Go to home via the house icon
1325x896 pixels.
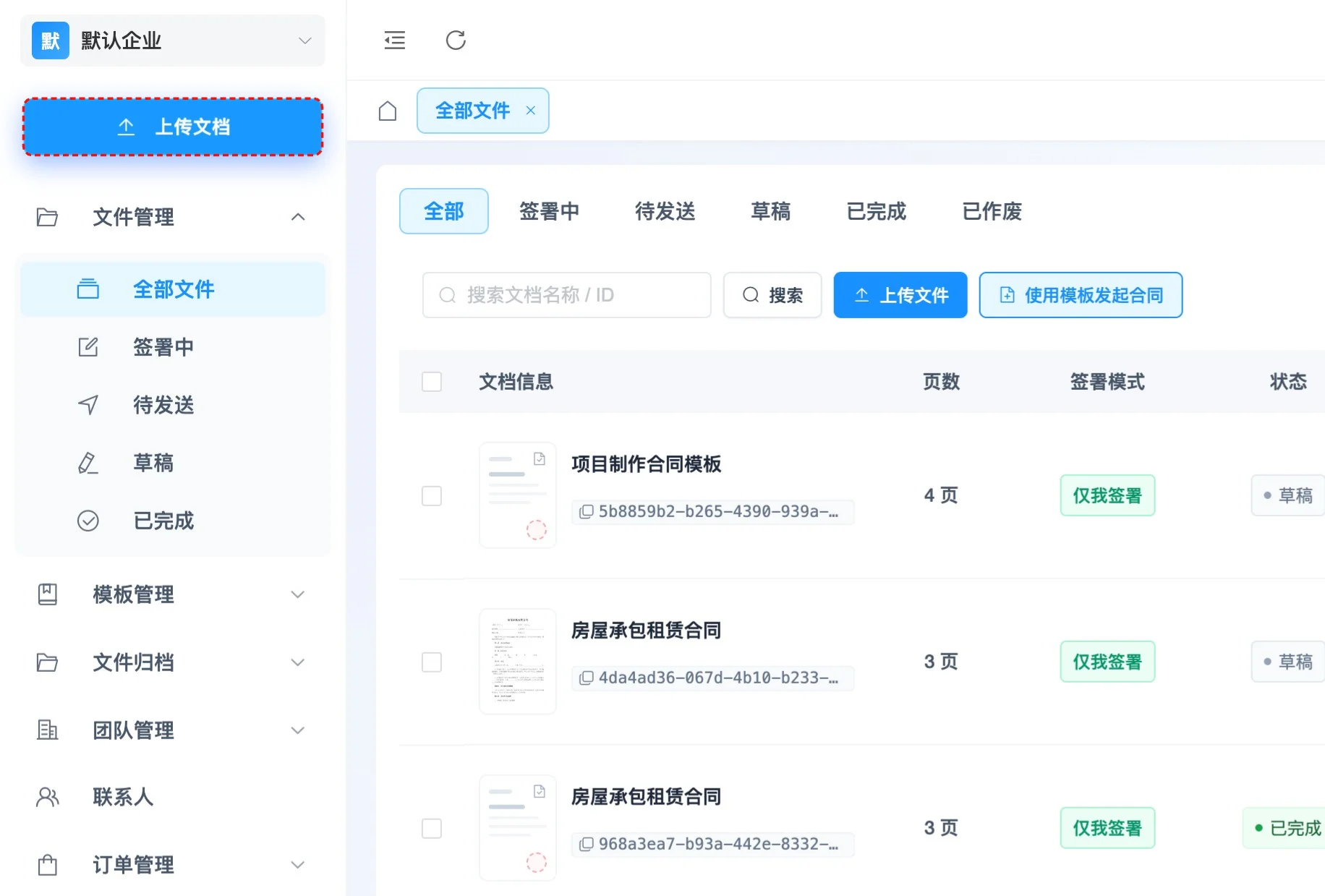click(x=388, y=111)
